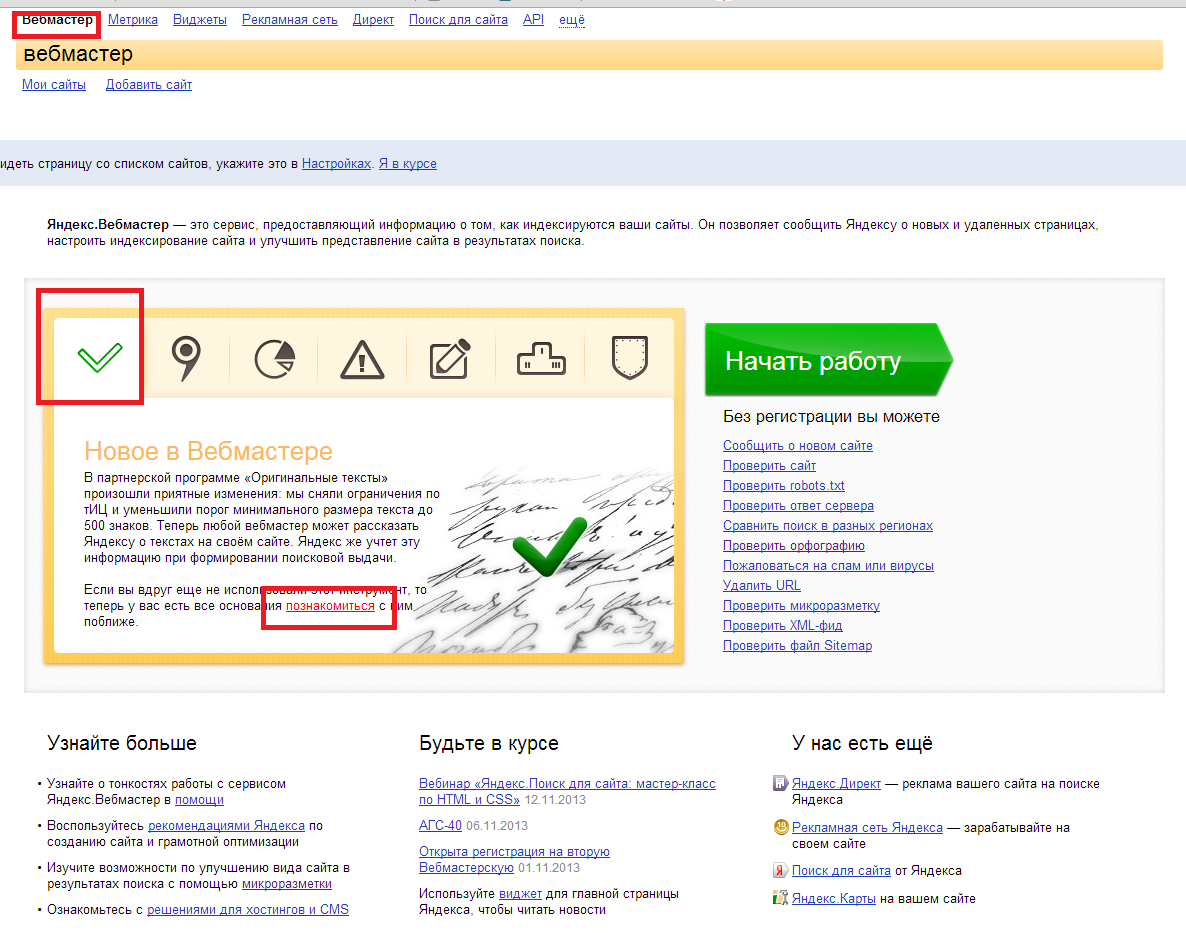Click the 'Без регистрации вы можете' heading
This screenshot has width=1186, height=933.
(x=831, y=417)
